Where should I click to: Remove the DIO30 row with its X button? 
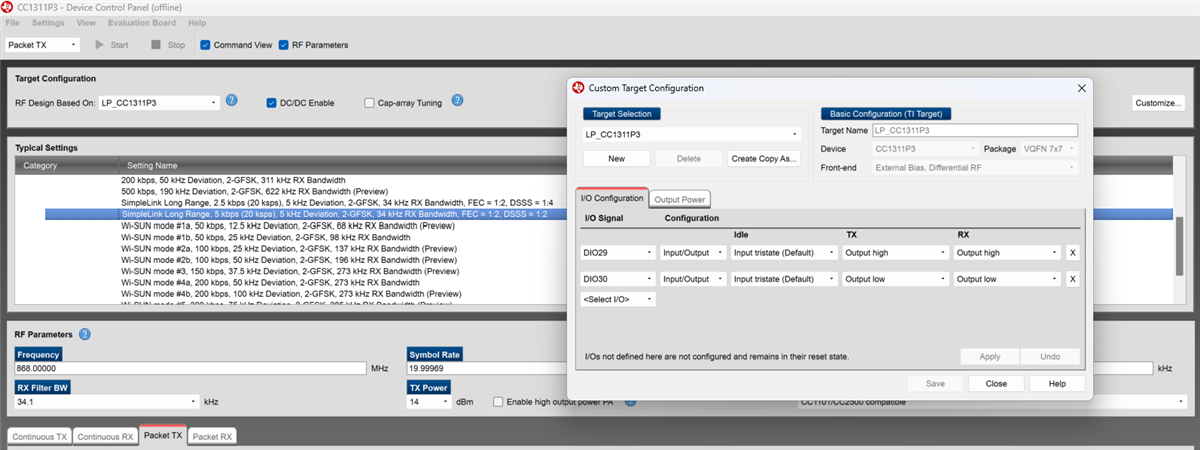(x=1072, y=279)
